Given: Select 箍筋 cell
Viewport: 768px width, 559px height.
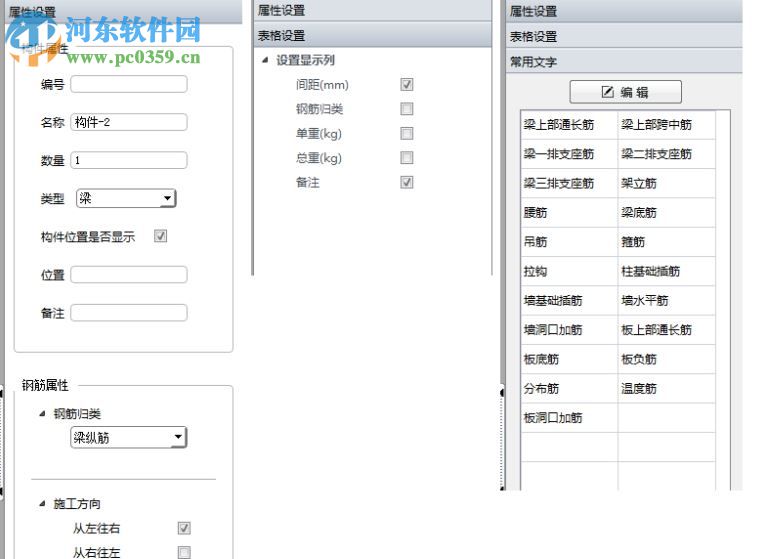Looking at the screenshot, I should pyautogui.click(x=667, y=242).
